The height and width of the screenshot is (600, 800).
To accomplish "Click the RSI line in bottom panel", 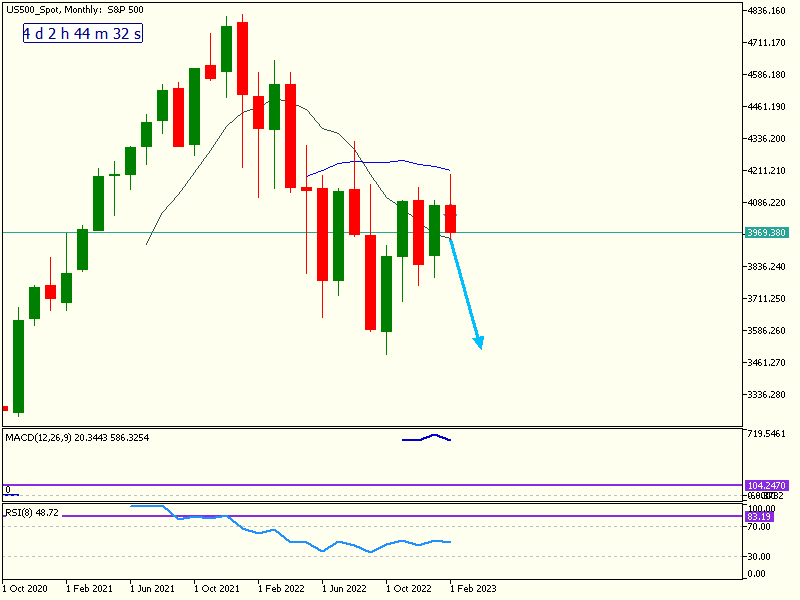I will click(300, 542).
